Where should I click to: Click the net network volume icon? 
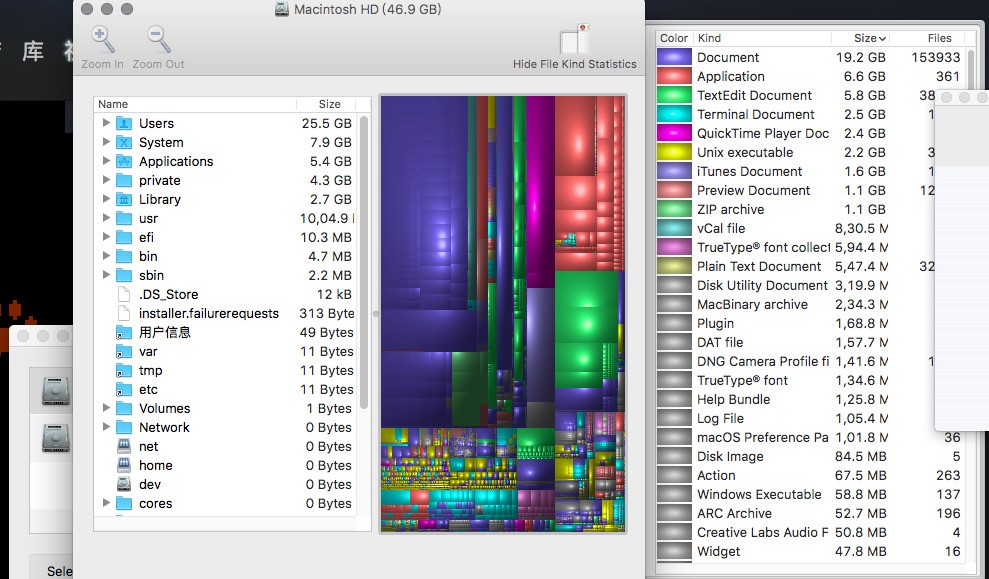pos(124,446)
